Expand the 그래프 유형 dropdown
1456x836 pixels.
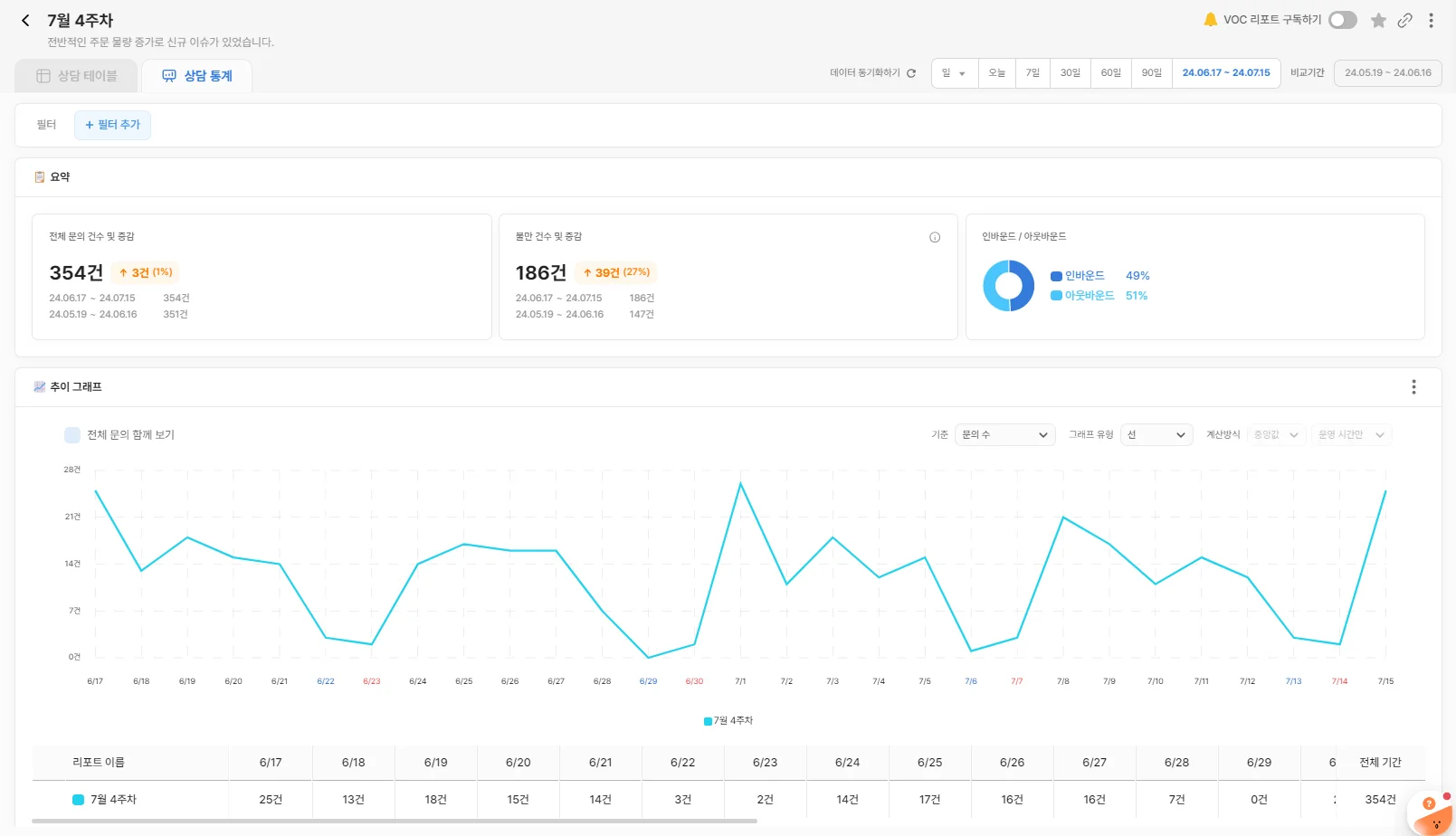tap(1156, 435)
